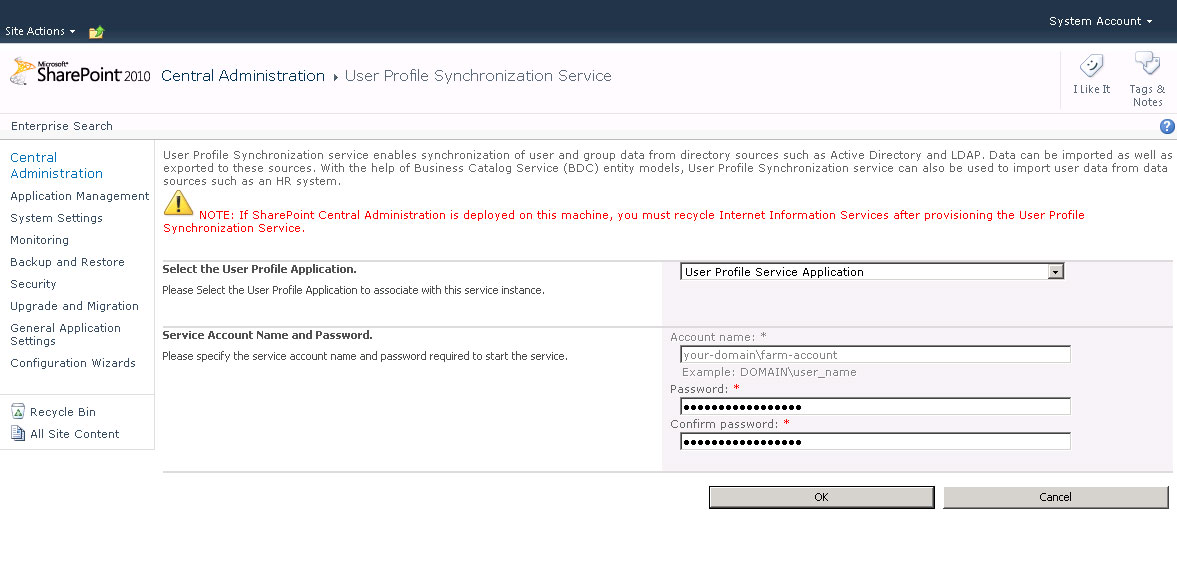Click the Navigate Up folder icon
Image resolution: width=1177 pixels, height=570 pixels.
[x=96, y=32]
